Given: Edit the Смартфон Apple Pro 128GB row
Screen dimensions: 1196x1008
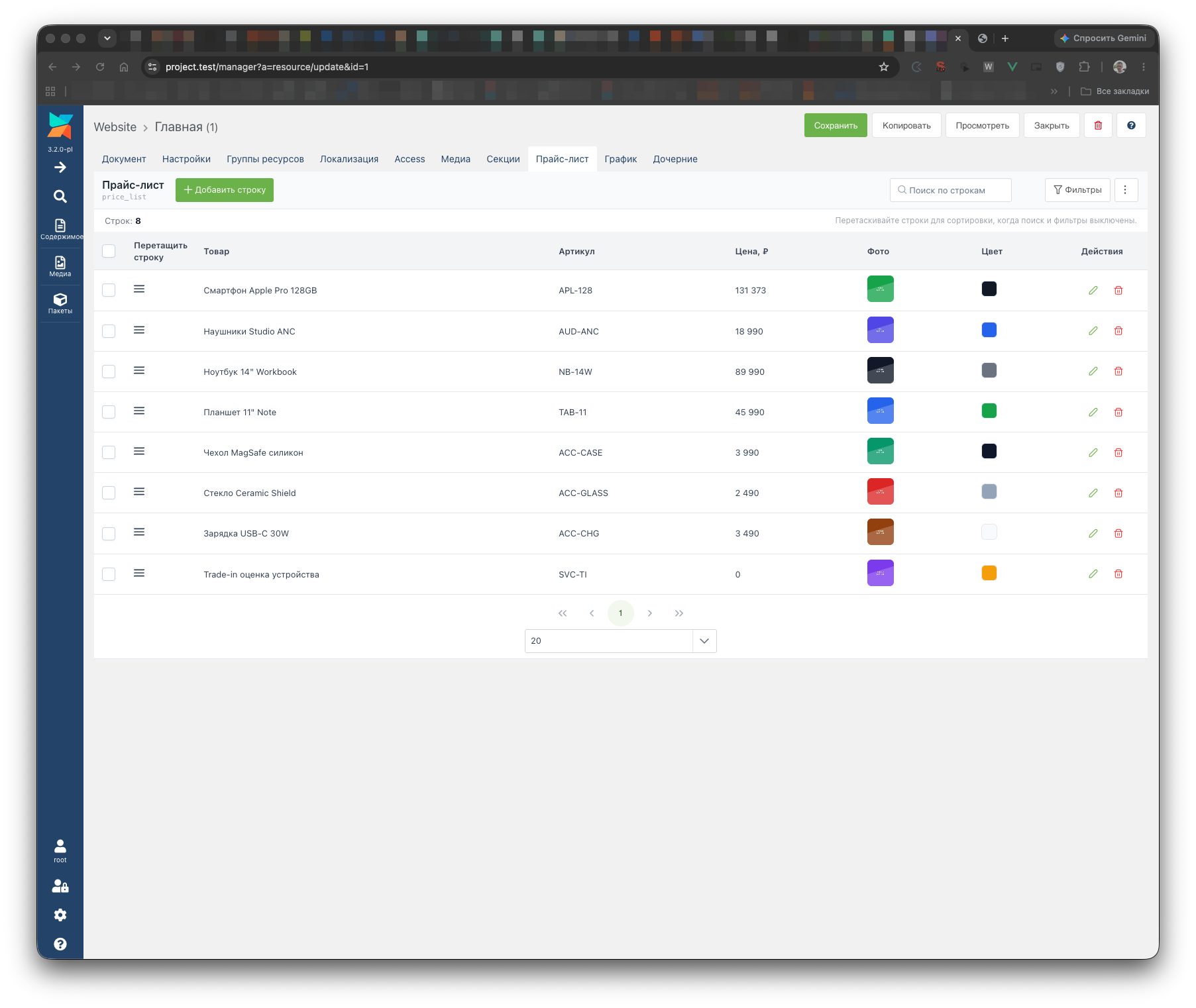Looking at the screenshot, I should (x=1093, y=290).
